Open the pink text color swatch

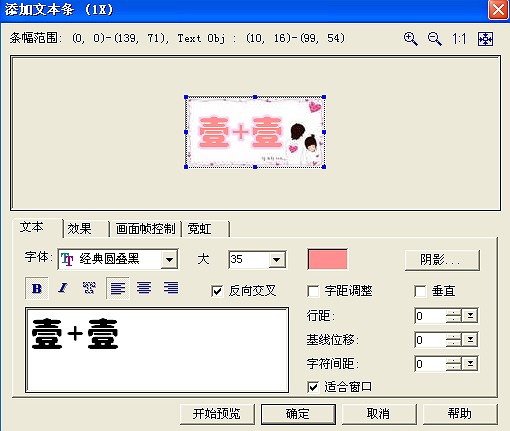(x=327, y=259)
